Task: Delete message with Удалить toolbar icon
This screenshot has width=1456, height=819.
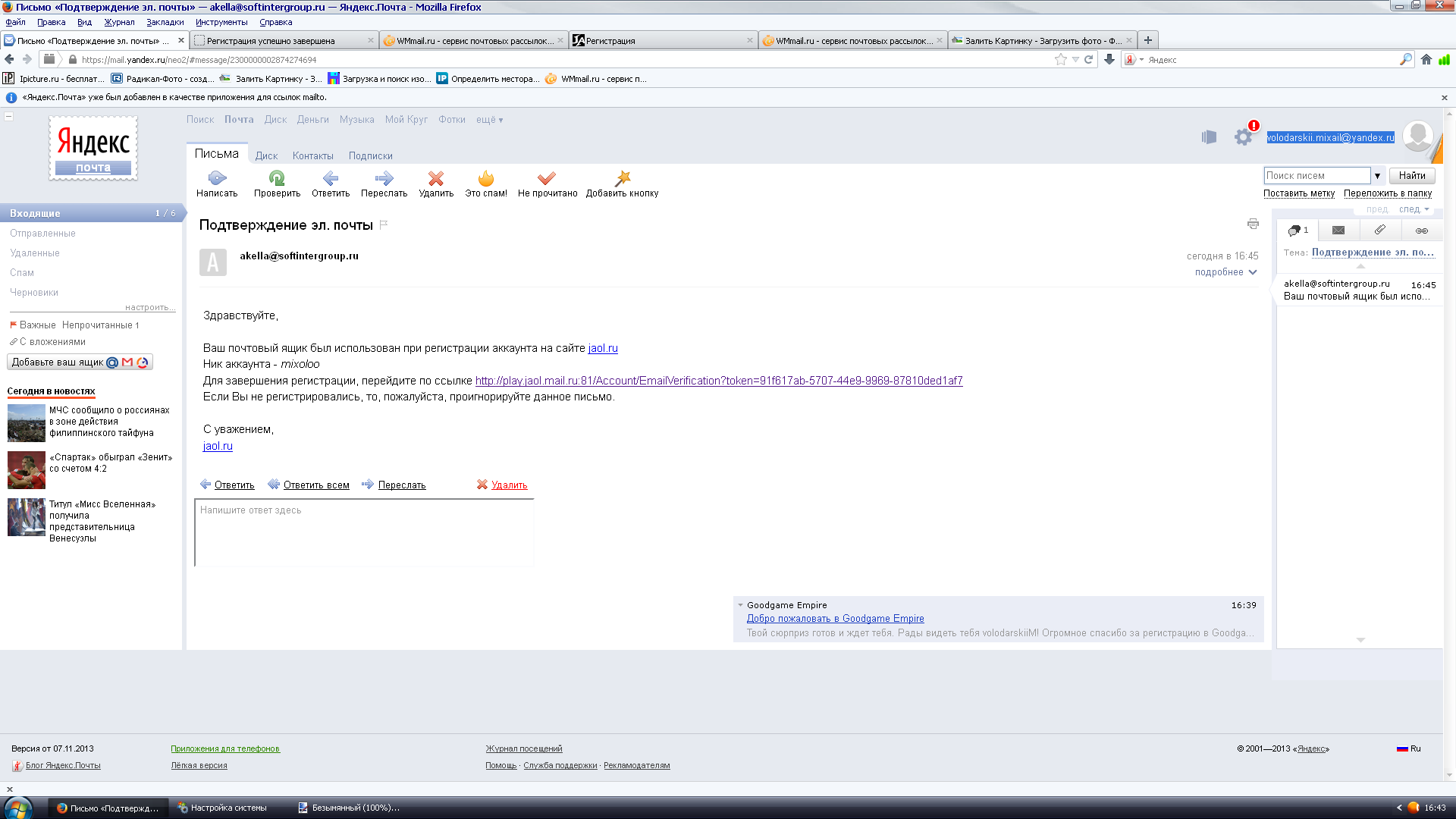Action: click(x=436, y=178)
